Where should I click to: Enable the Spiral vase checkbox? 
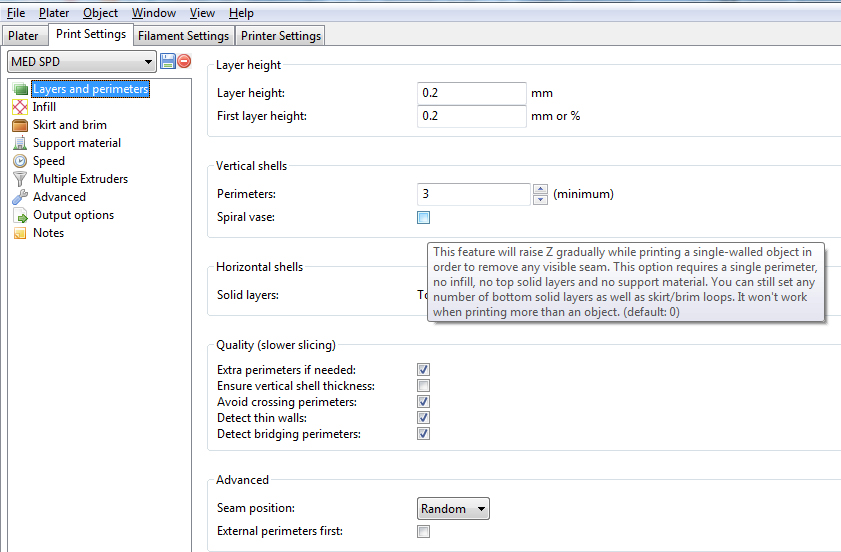click(x=424, y=217)
